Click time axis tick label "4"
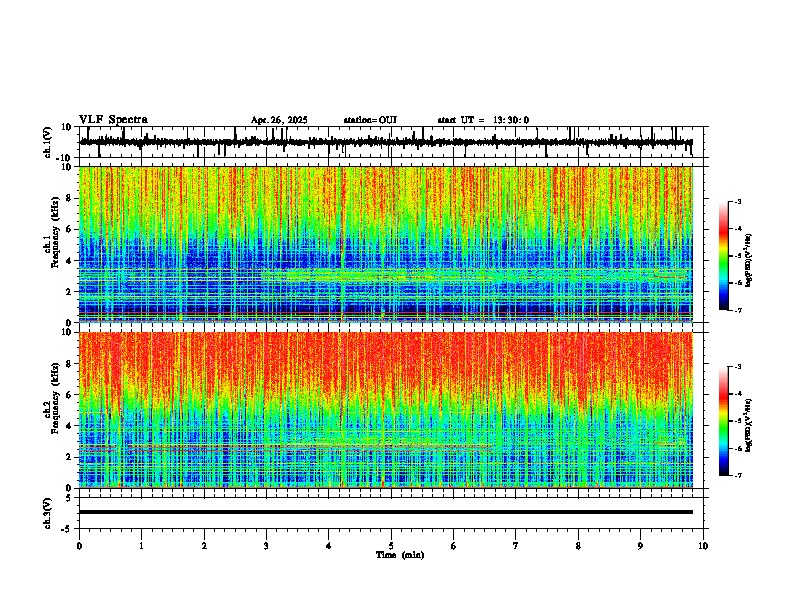 tap(329, 546)
